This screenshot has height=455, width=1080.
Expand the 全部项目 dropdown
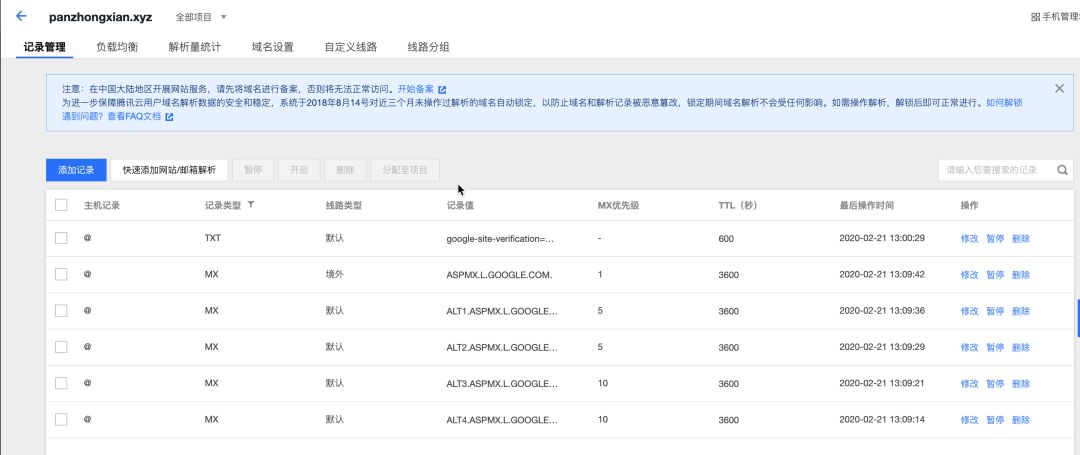tap(201, 17)
